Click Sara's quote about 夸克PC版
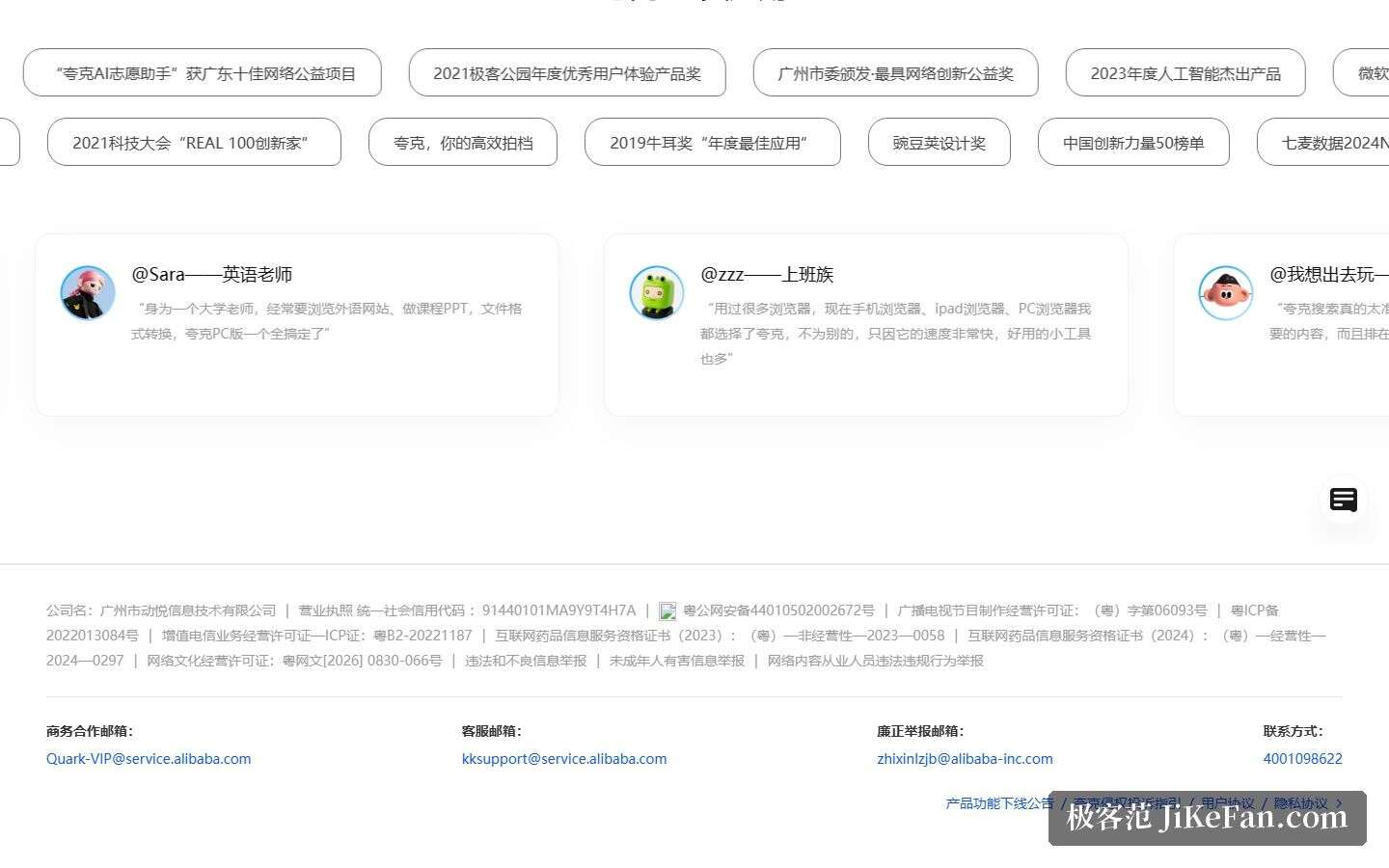1389x868 pixels. point(327,321)
